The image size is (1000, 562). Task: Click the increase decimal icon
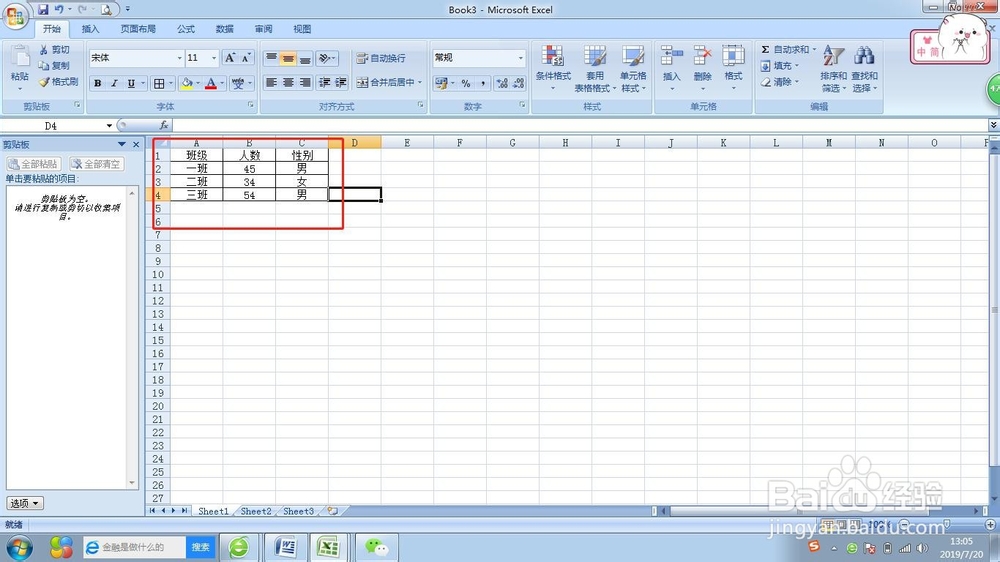pos(503,83)
